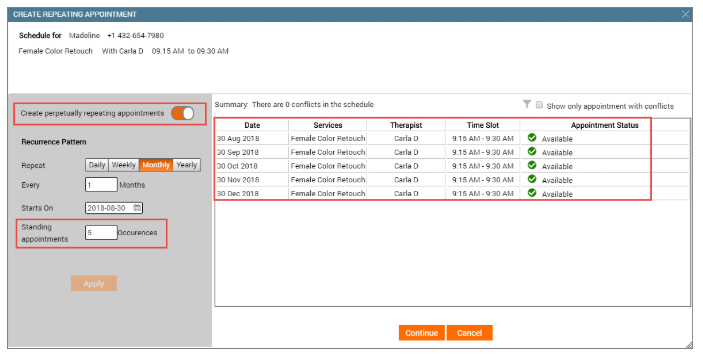
Task: Click Available status in 30 Nov row
Action: pyautogui.click(x=557, y=180)
